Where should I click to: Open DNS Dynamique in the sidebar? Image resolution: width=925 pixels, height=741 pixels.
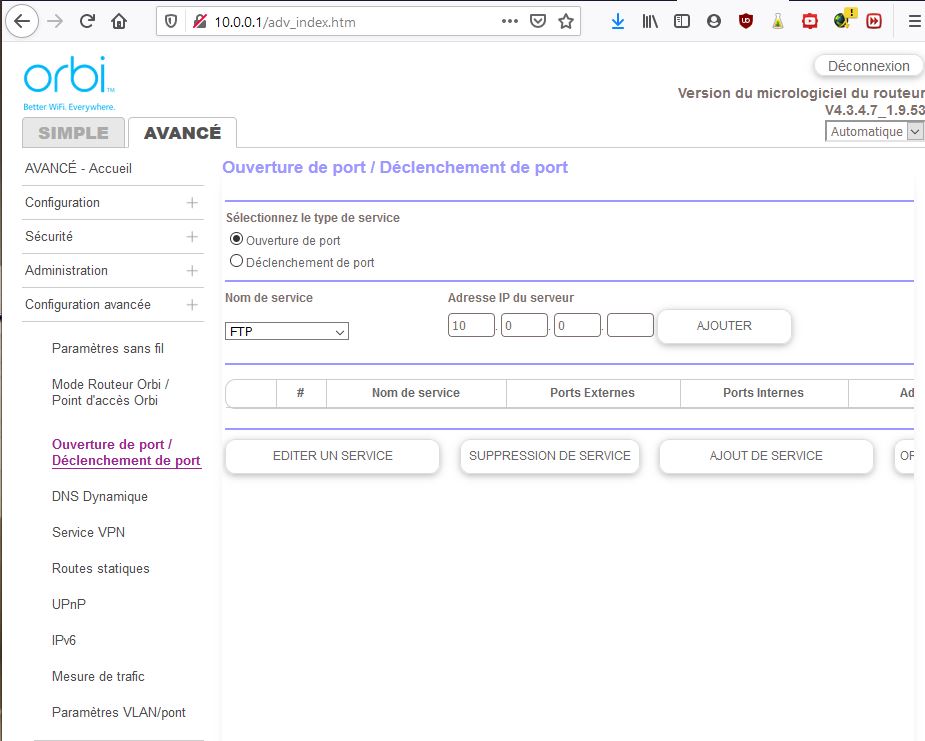[x=99, y=497]
